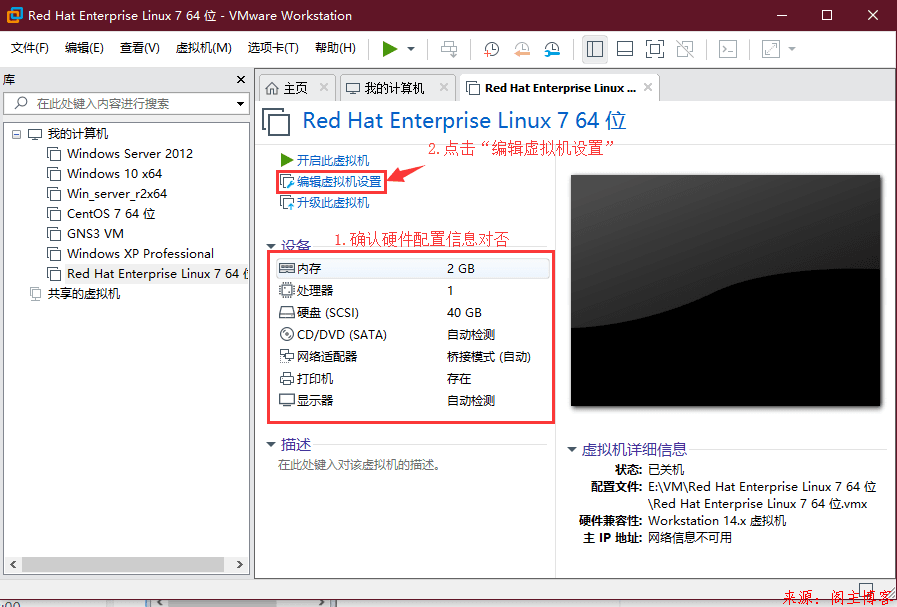
Task: Click the Unity mode toolbar icon
Action: (685, 49)
